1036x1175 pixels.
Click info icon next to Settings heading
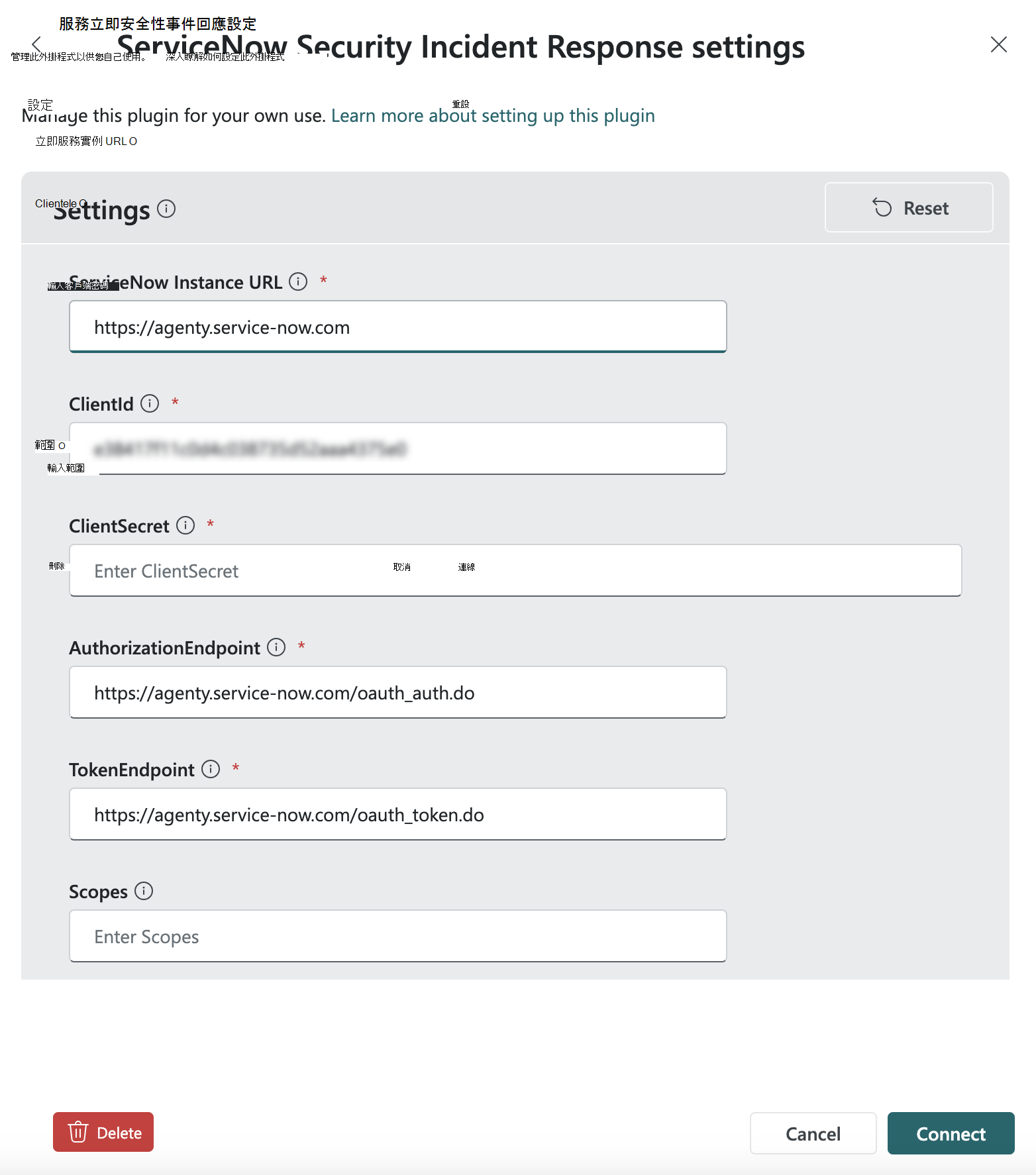tap(166, 209)
